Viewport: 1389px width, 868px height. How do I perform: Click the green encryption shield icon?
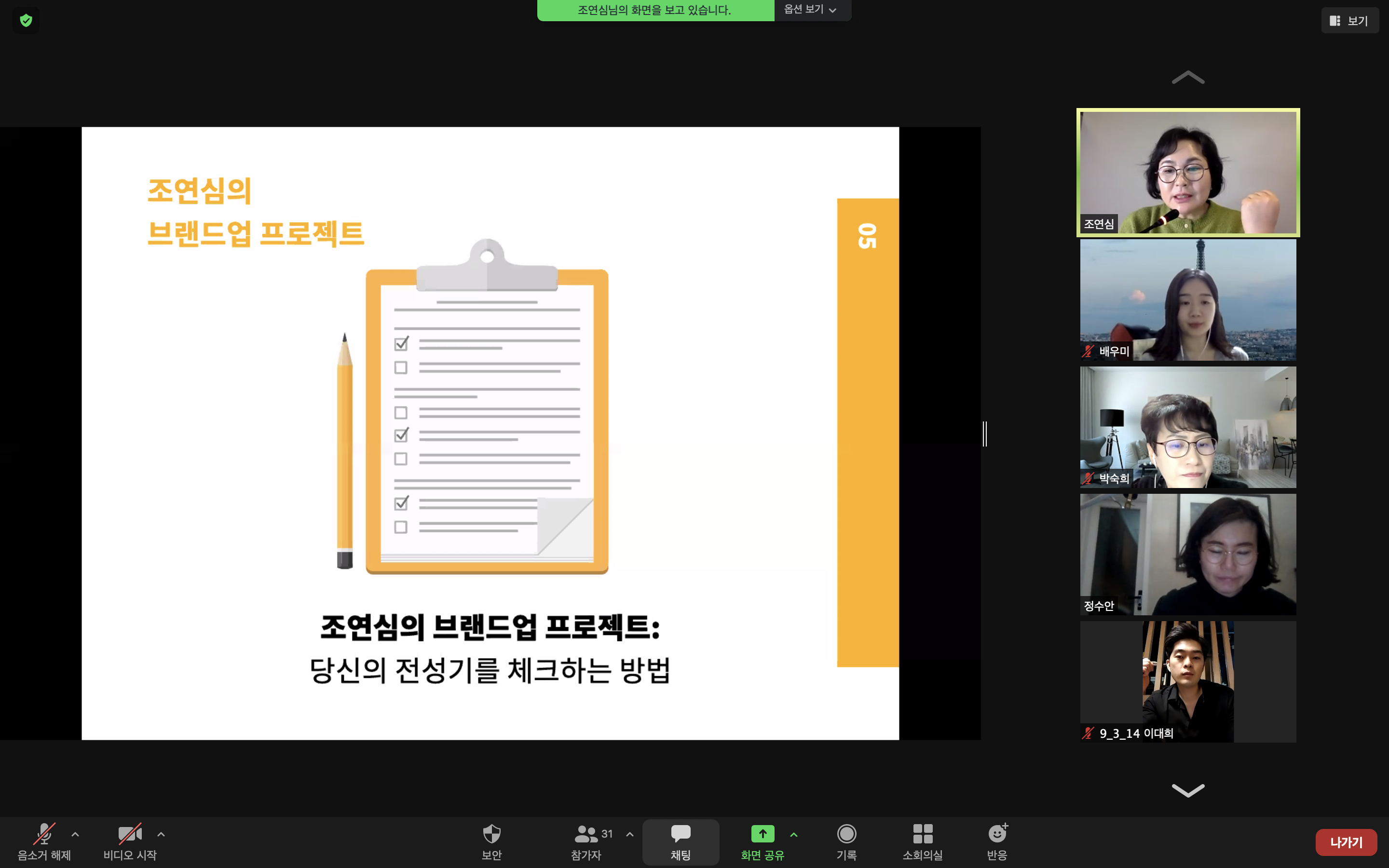click(x=26, y=21)
